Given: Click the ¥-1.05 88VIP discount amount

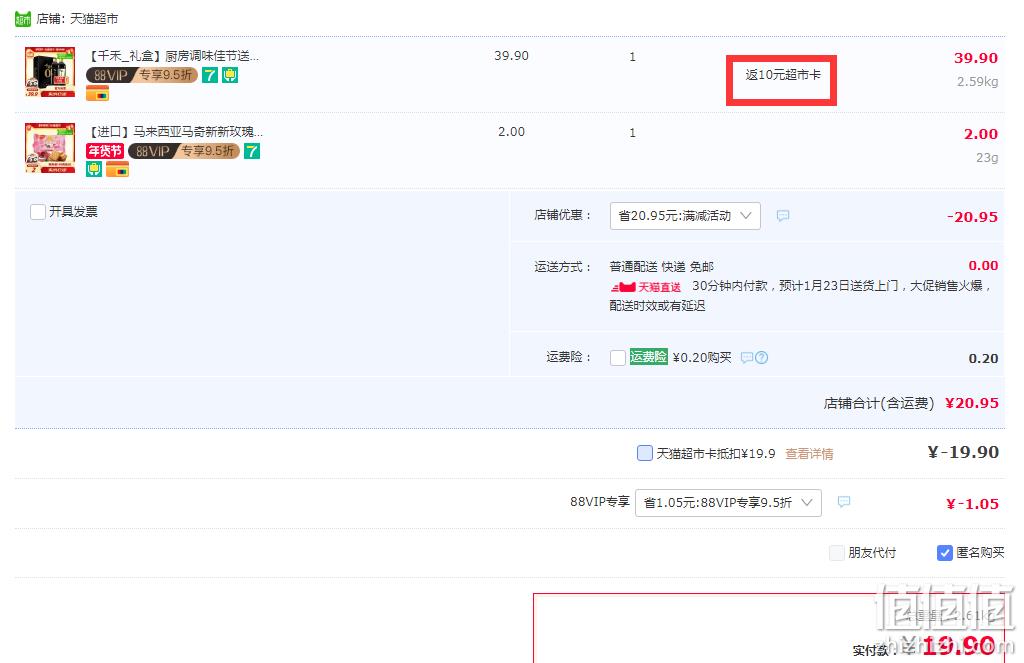Looking at the screenshot, I should pyautogui.click(x=972, y=504).
